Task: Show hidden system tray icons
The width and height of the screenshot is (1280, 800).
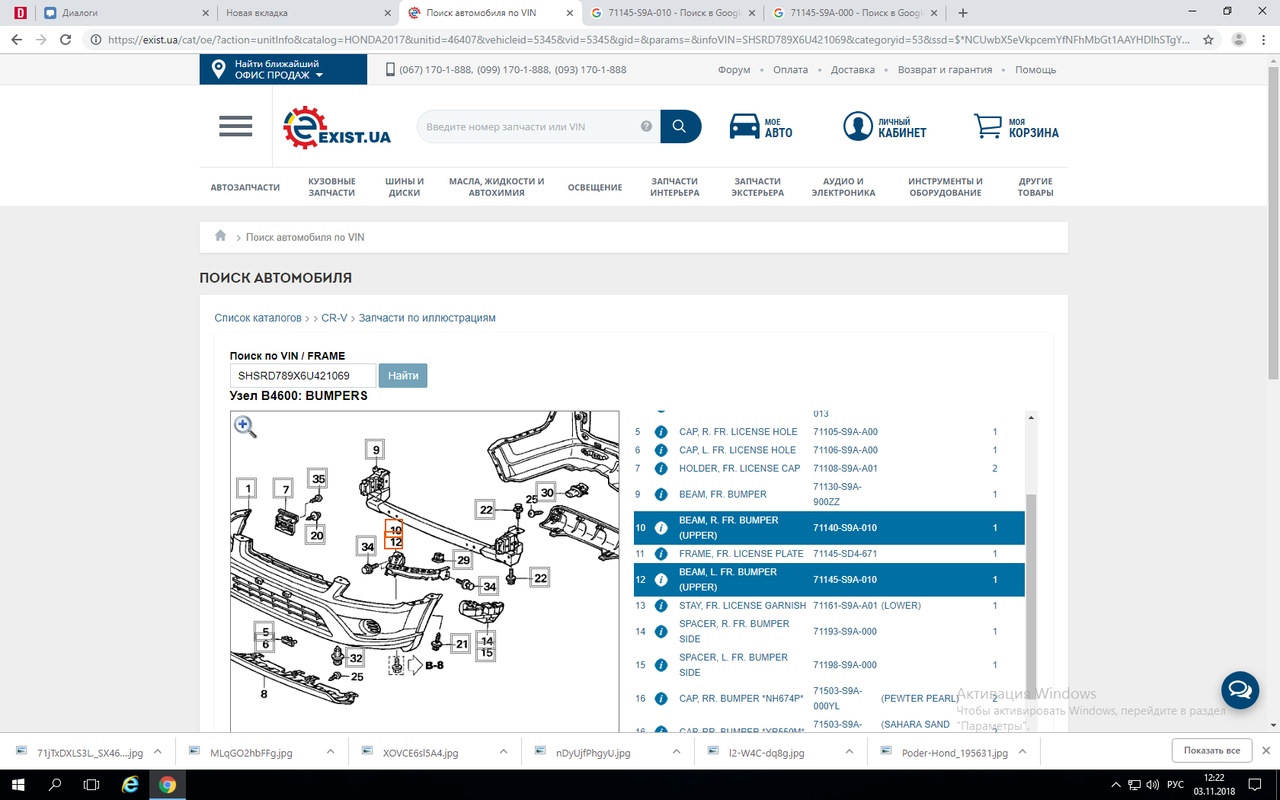Action: 1117,784
